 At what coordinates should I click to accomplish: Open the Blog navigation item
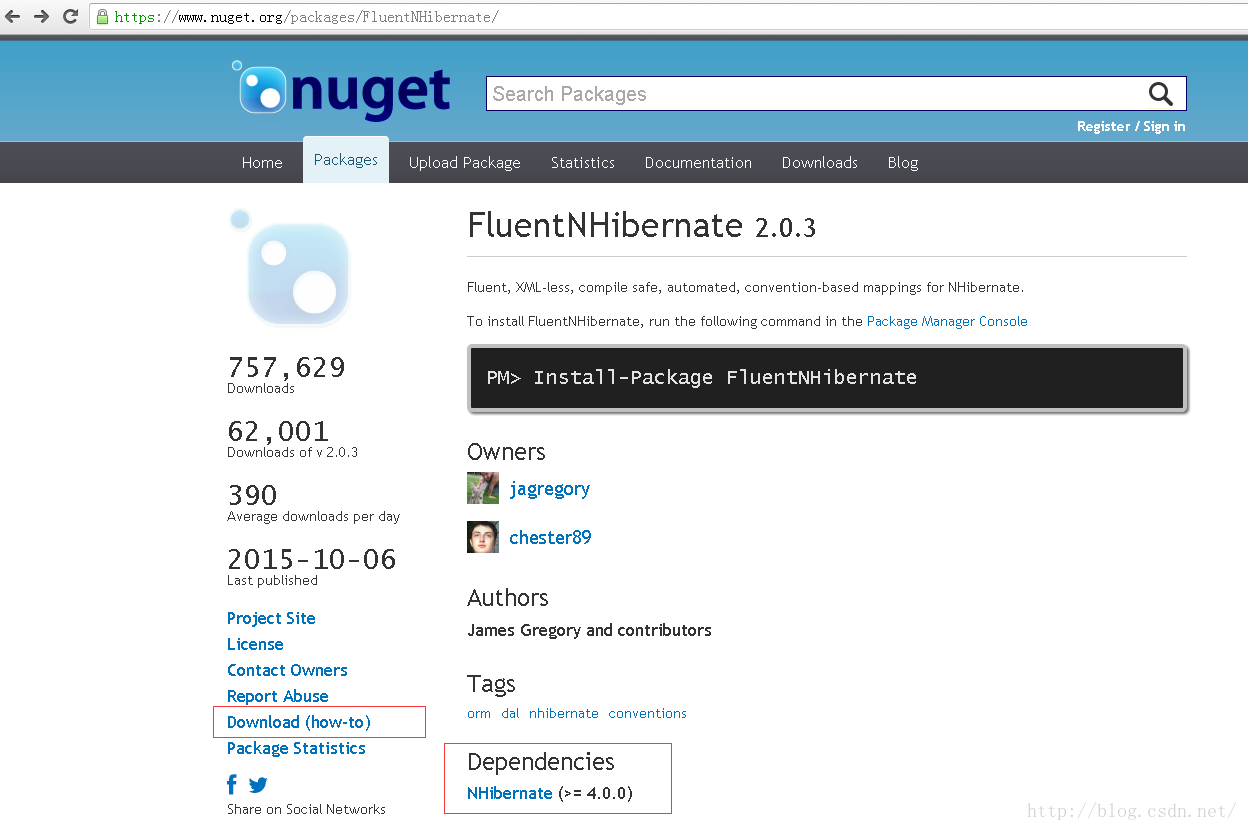(903, 163)
